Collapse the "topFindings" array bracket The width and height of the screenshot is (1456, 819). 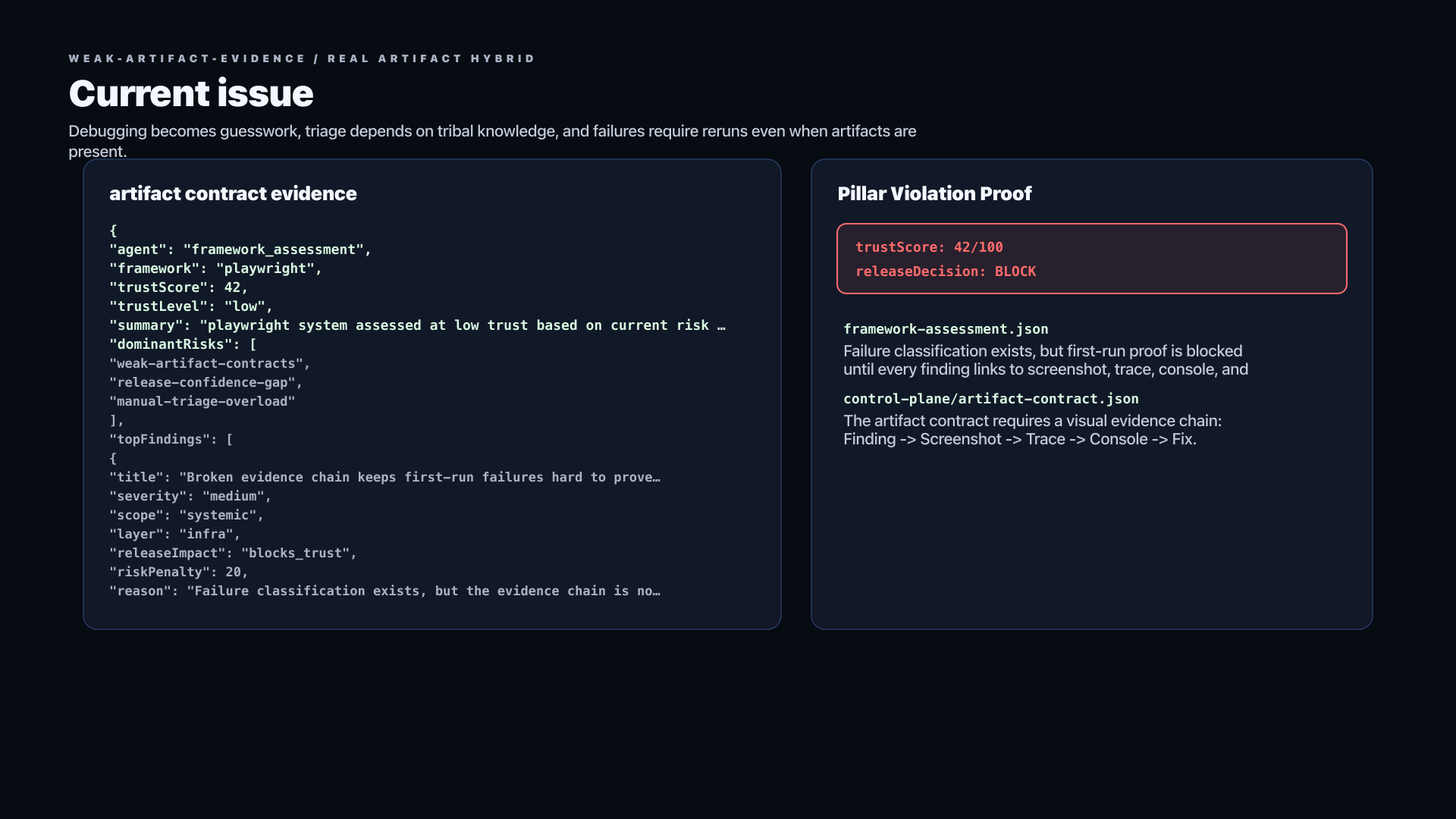(229, 440)
